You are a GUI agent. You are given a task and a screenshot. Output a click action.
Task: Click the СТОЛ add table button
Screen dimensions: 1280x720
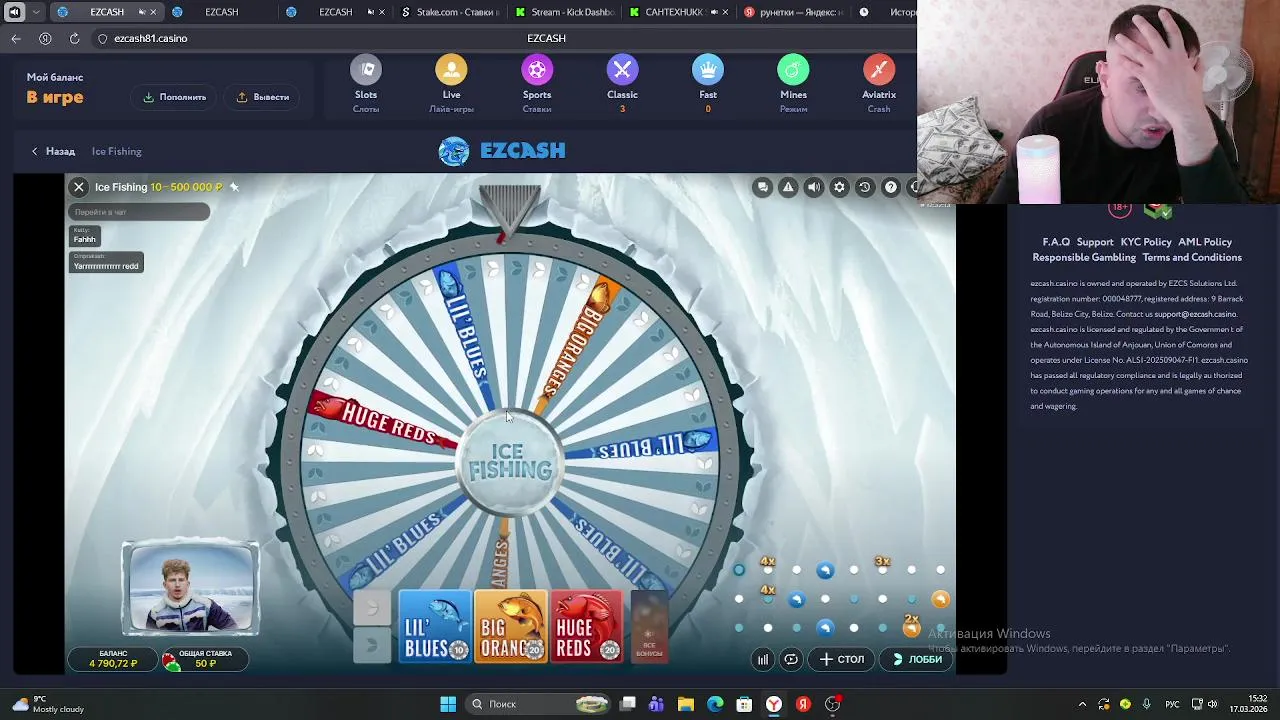point(841,659)
